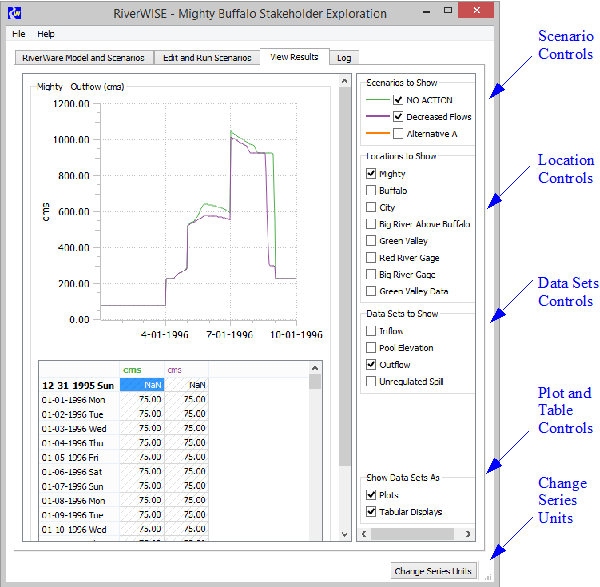Screen dimensions: 600x587
Task: Click the RiverWISE app icon in title bar
Action: (x=16, y=14)
